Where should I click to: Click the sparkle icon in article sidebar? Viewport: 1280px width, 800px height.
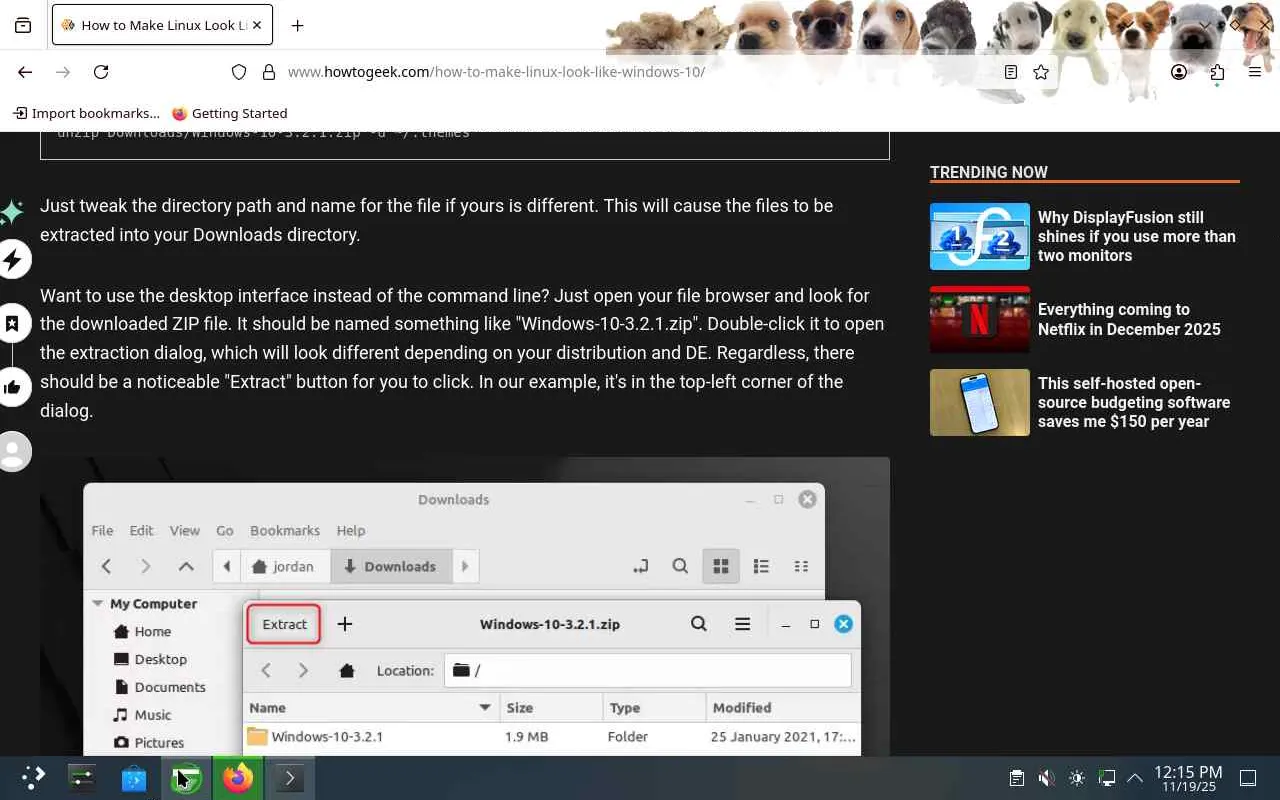(12, 212)
